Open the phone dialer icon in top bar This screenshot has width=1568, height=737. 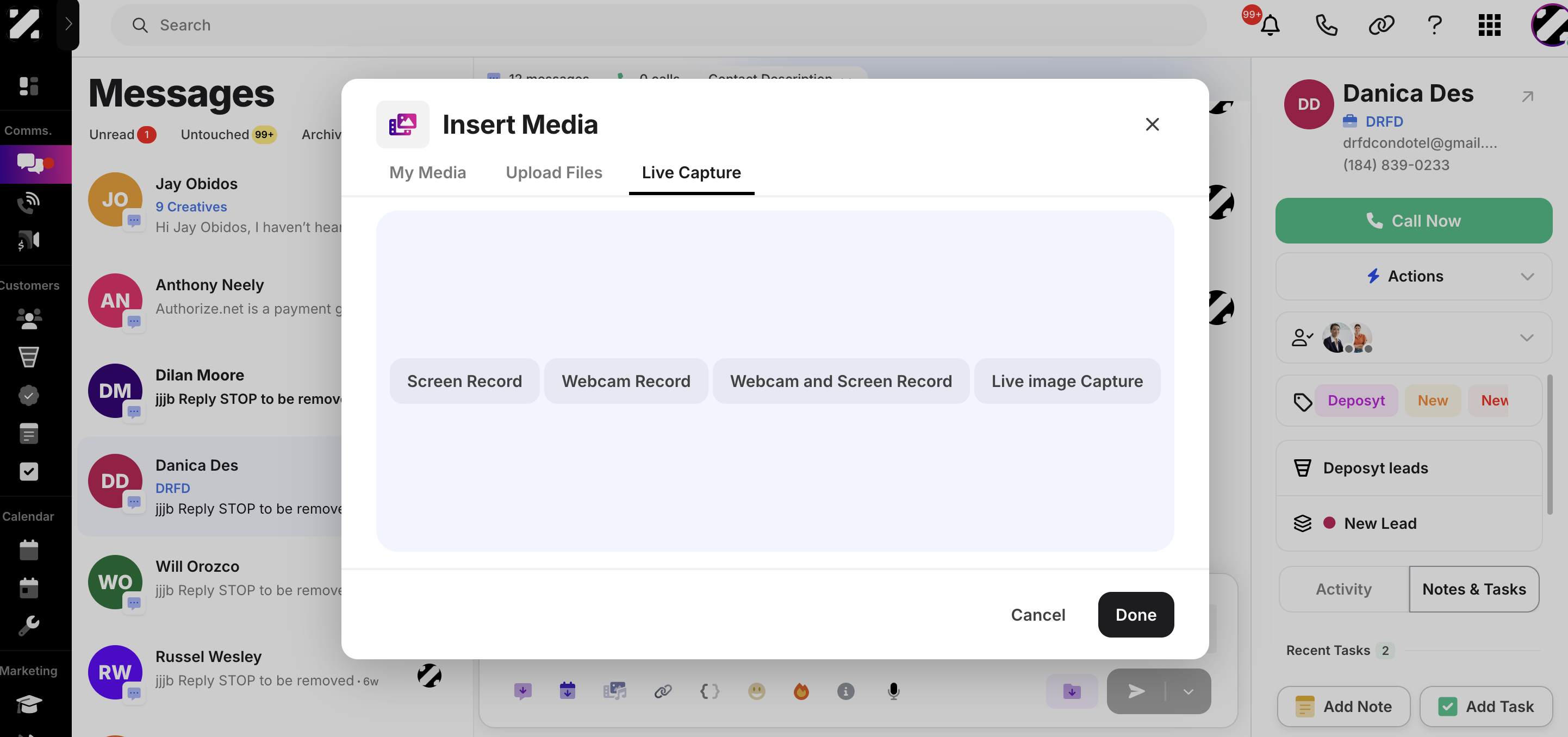pos(1327,25)
